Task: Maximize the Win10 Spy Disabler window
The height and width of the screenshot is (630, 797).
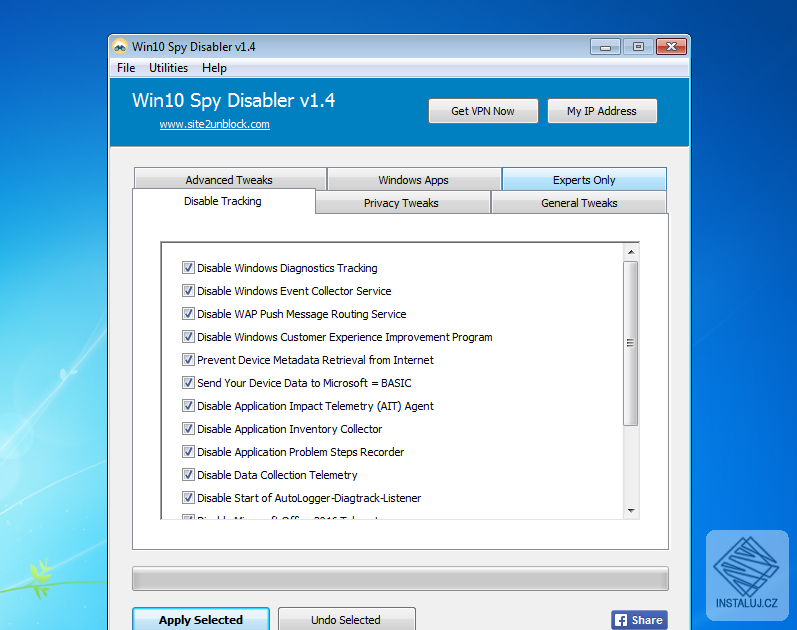Action: click(x=638, y=47)
